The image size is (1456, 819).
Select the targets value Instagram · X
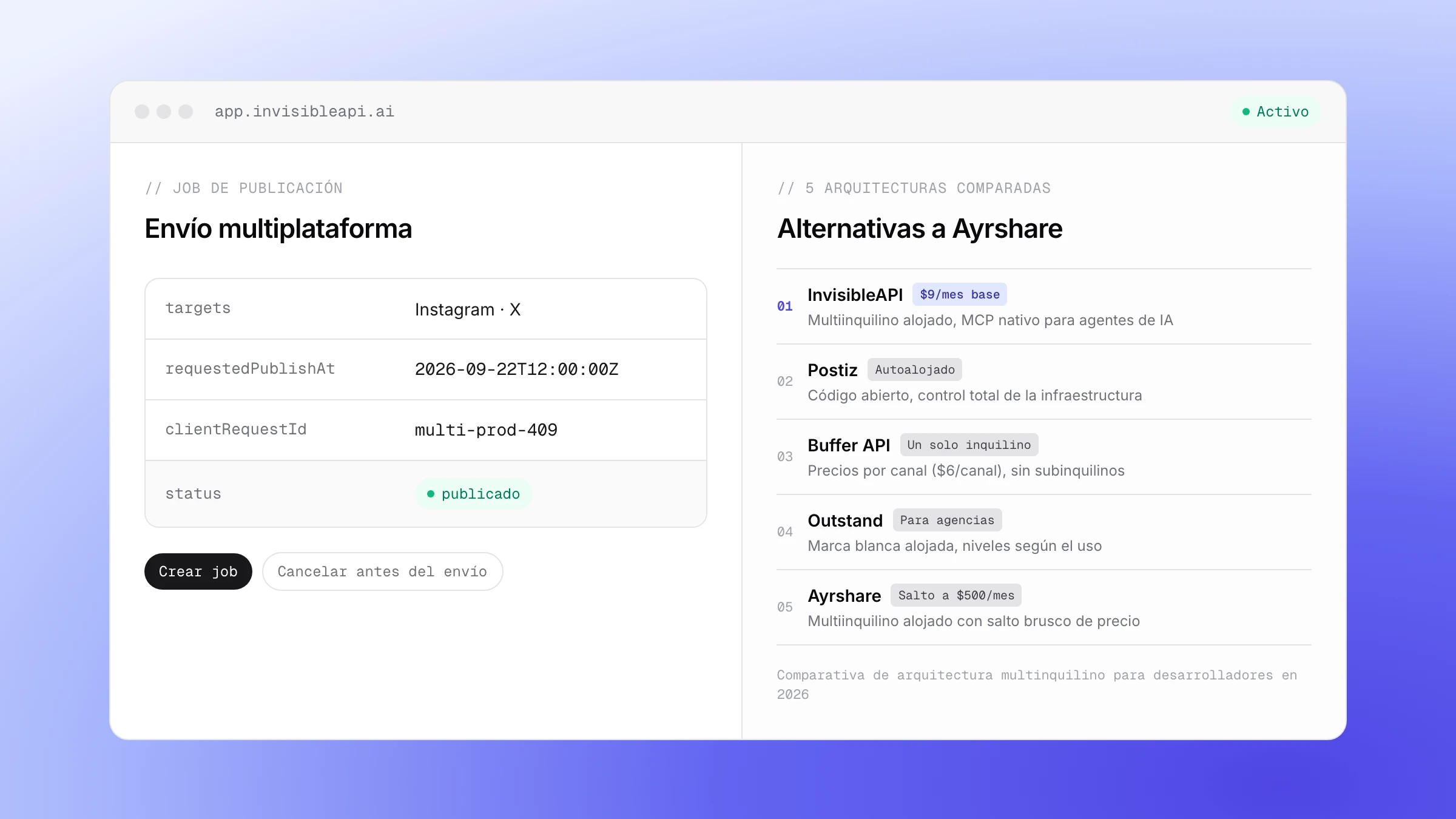click(x=468, y=309)
